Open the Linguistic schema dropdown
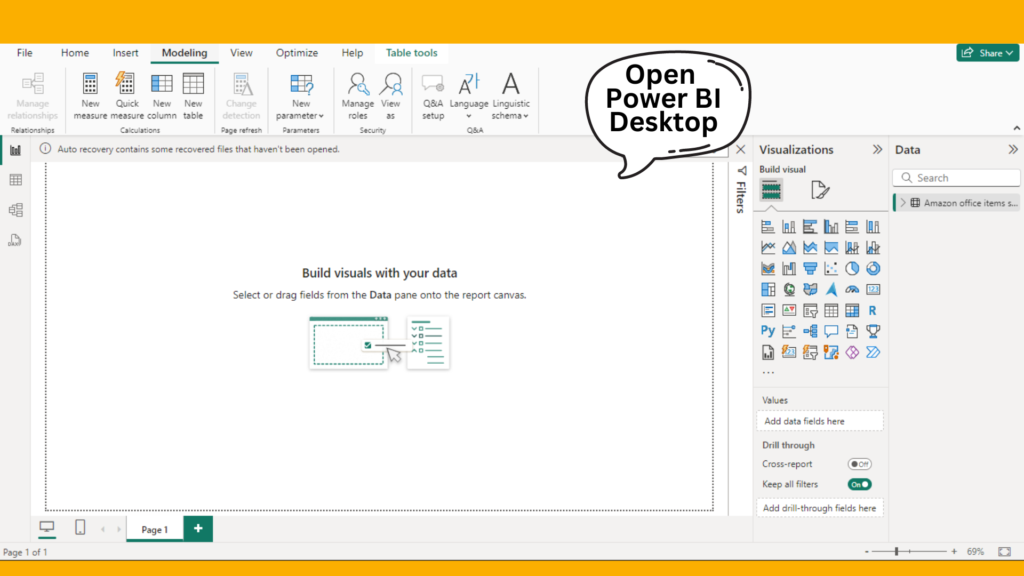This screenshot has height=576, width=1024. (x=511, y=96)
